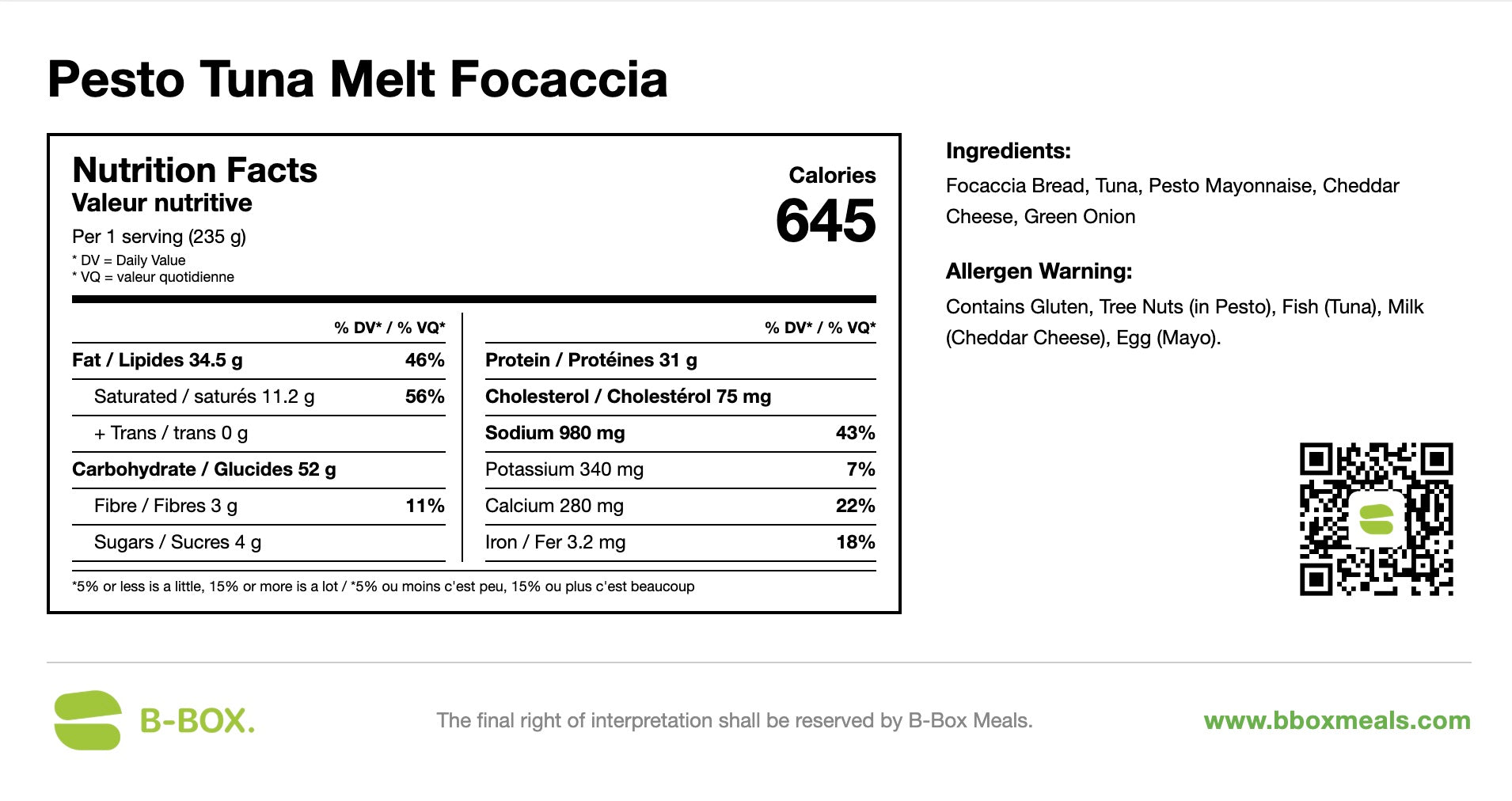This screenshot has height=801, width=1512.
Task: Click the final right of interpretation disclaimer
Action: tap(735, 720)
